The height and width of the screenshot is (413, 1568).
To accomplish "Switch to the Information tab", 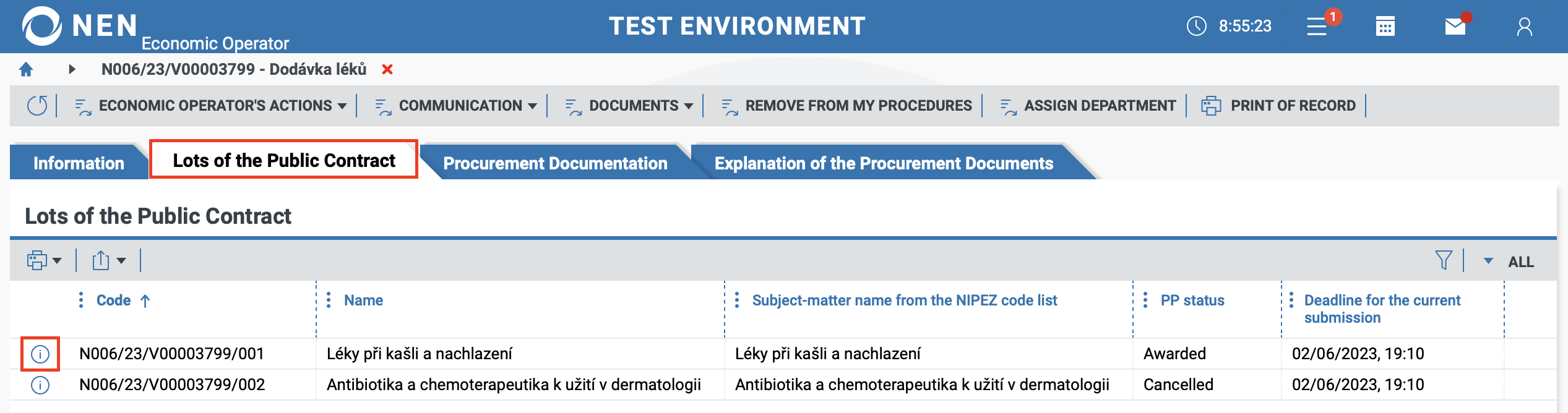I will [x=79, y=163].
